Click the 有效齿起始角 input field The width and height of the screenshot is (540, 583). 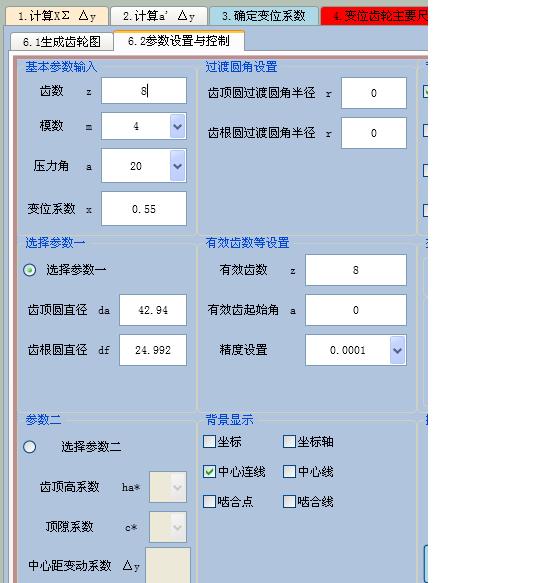(x=356, y=310)
